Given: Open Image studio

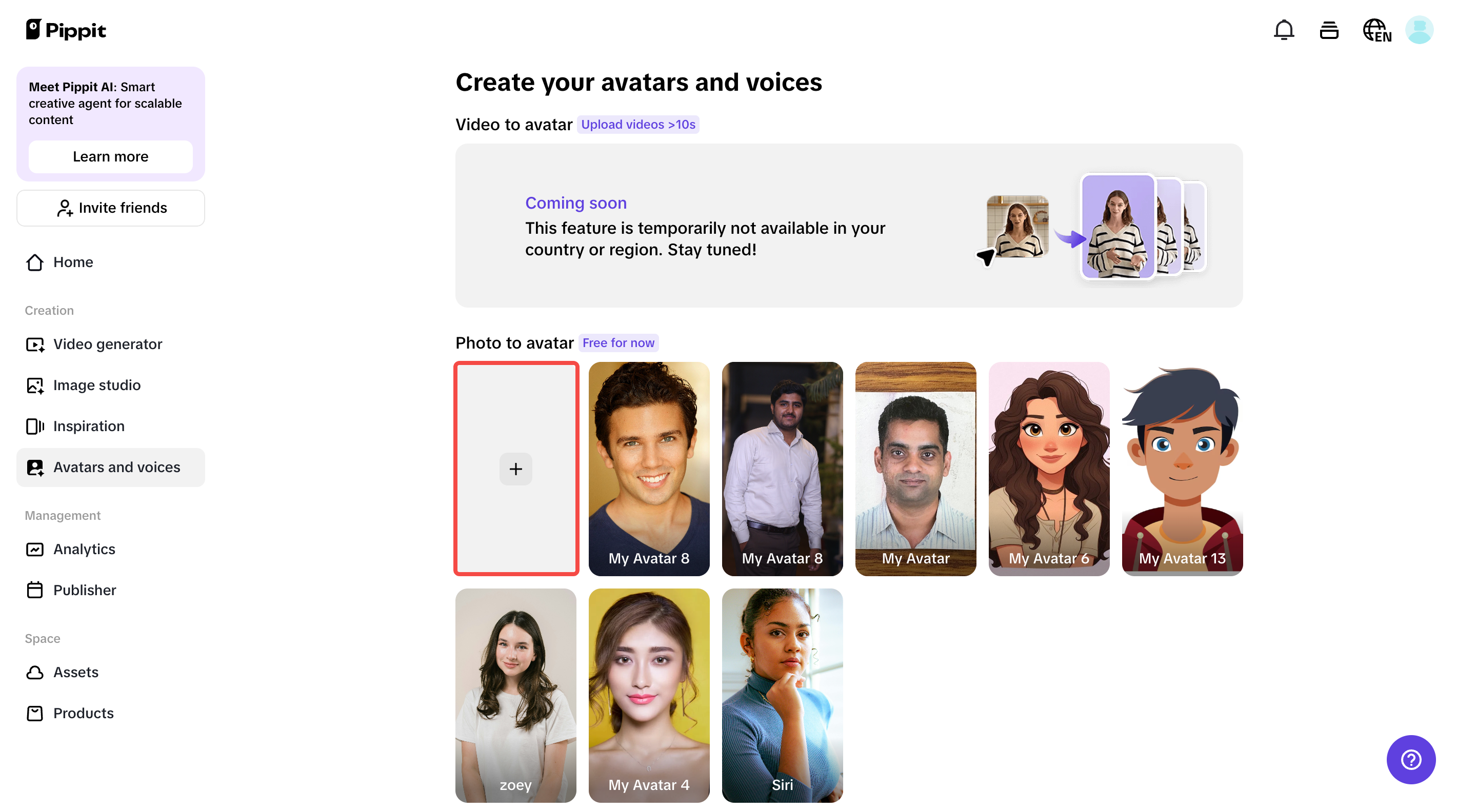Looking at the screenshot, I should 96,385.
